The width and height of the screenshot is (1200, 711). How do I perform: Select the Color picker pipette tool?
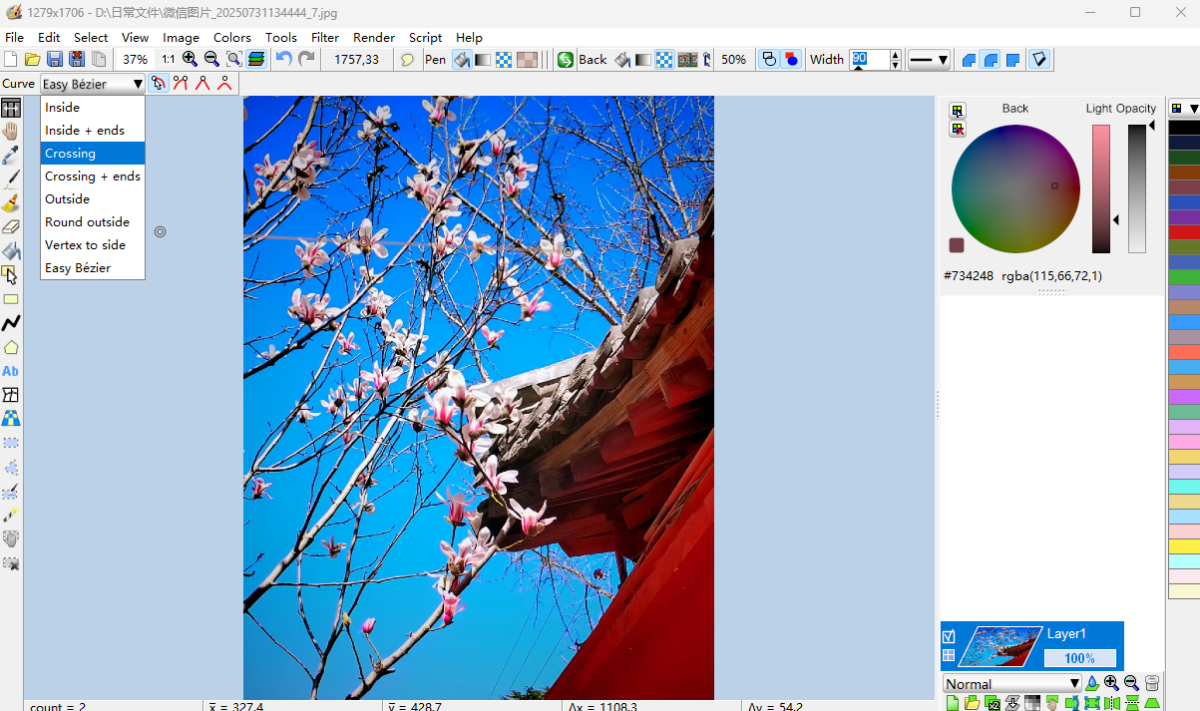(11, 155)
